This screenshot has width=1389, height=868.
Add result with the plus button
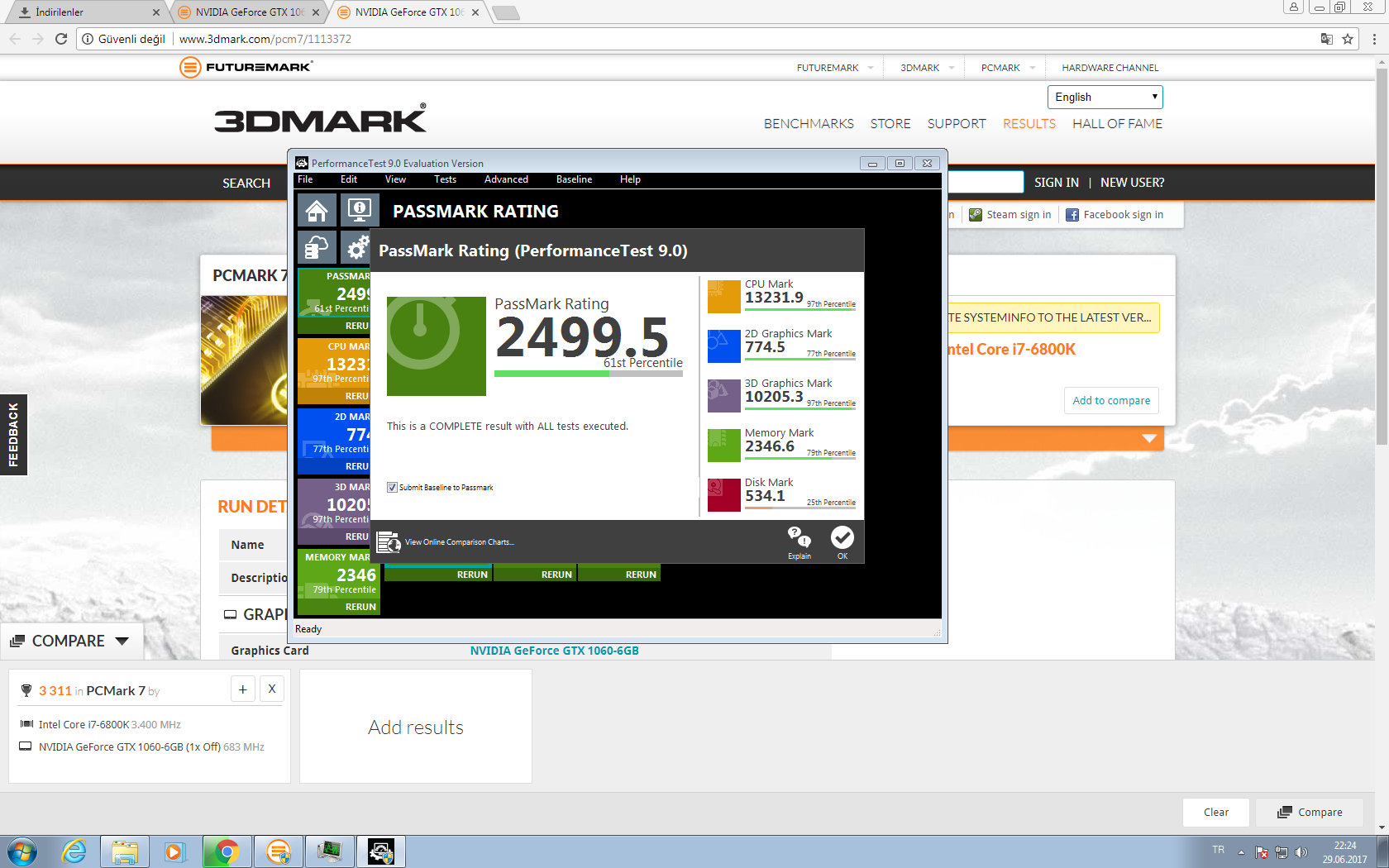tap(243, 689)
